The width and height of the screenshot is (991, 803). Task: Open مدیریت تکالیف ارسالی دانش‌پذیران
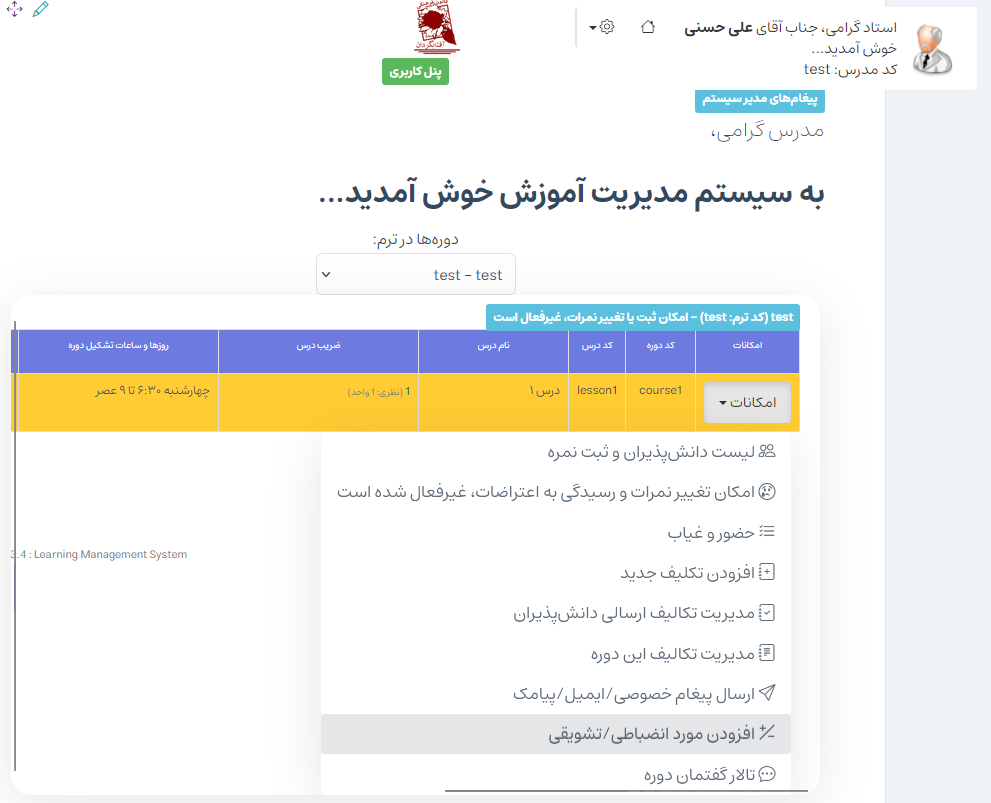[556, 613]
